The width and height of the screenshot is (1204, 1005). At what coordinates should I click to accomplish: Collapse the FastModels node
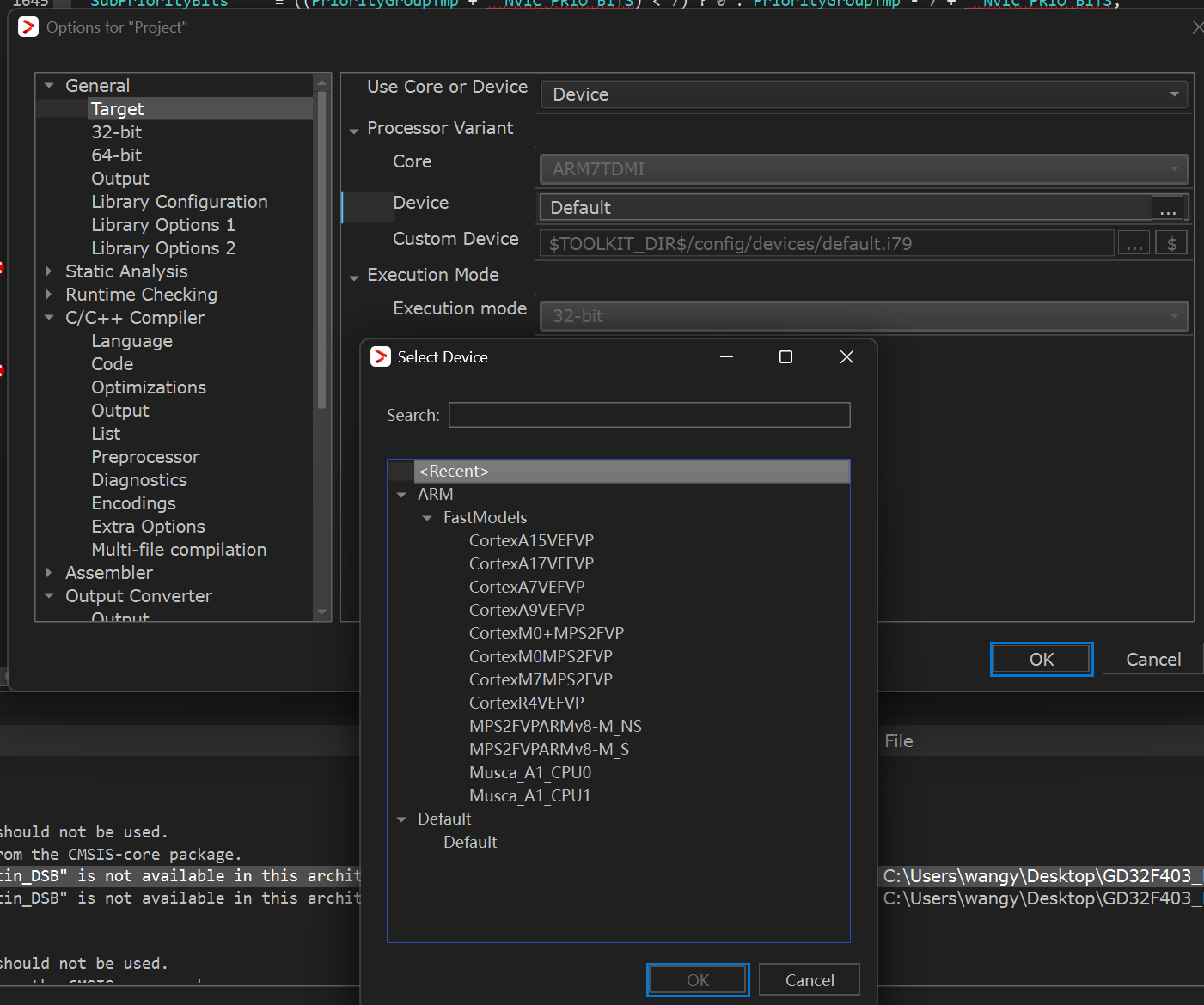pos(427,518)
